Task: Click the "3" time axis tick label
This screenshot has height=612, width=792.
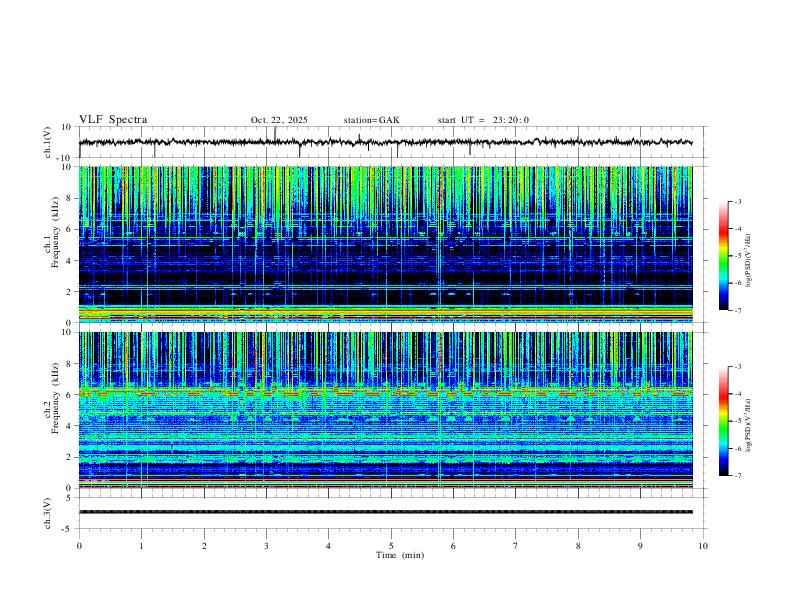Action: click(x=266, y=546)
